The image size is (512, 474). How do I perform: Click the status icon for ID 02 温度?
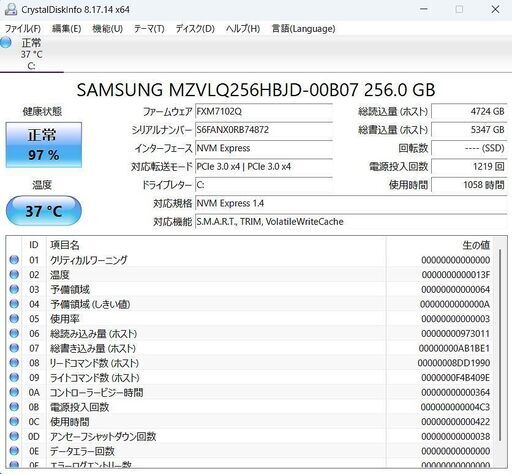[14, 274]
